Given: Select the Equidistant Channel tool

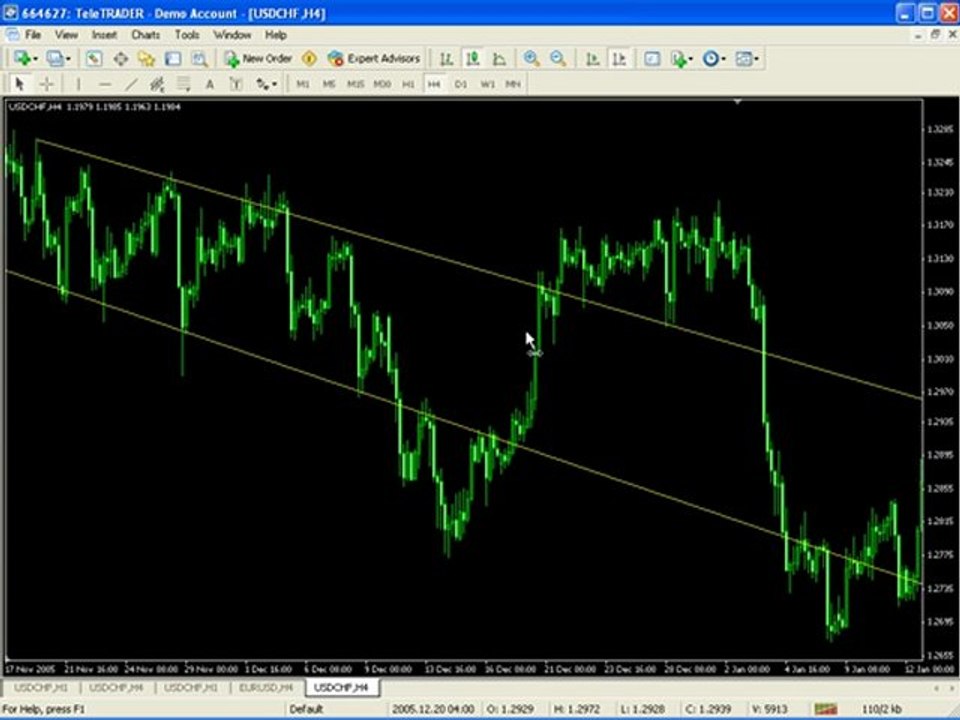Looking at the screenshot, I should 157,84.
